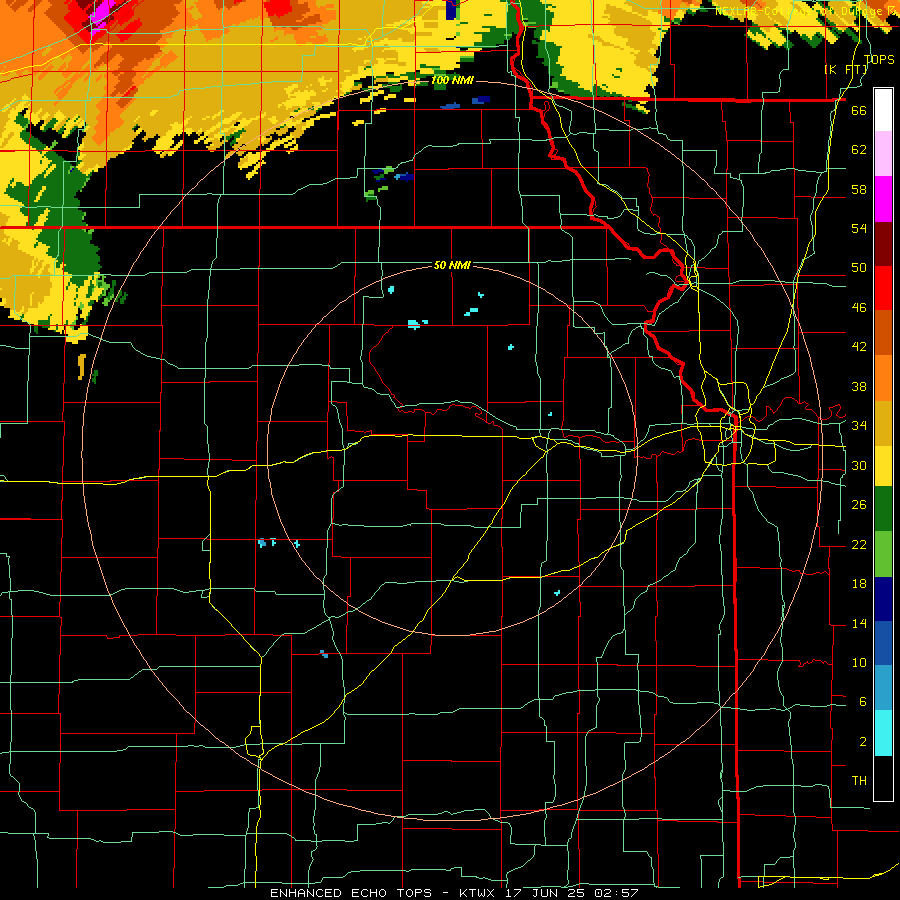Click the "38" legend value
The image size is (900, 900).
coord(859,386)
